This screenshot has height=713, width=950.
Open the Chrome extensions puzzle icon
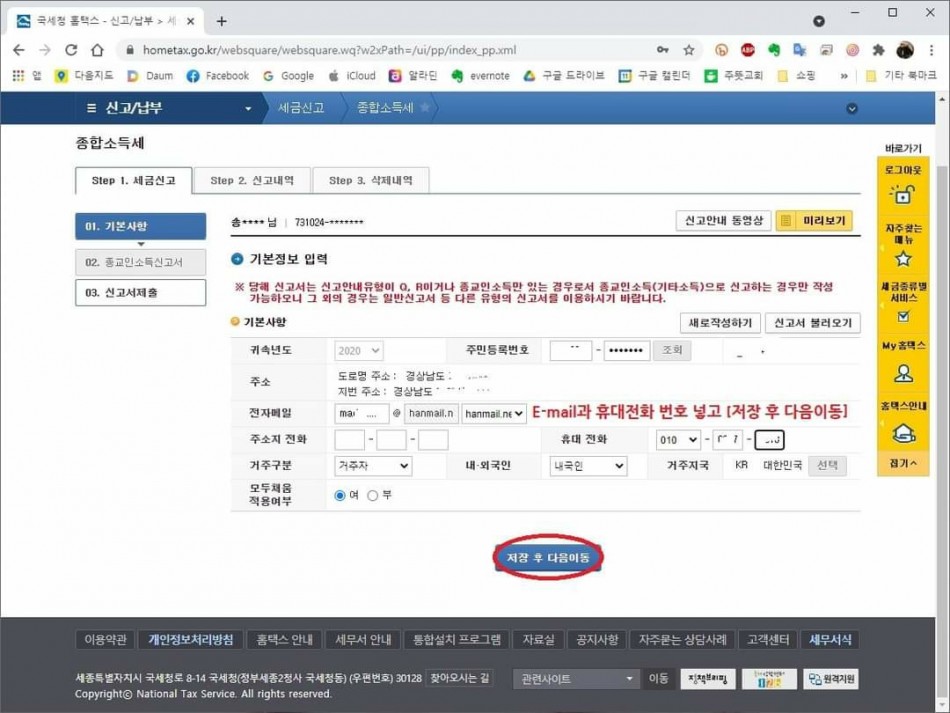click(878, 50)
